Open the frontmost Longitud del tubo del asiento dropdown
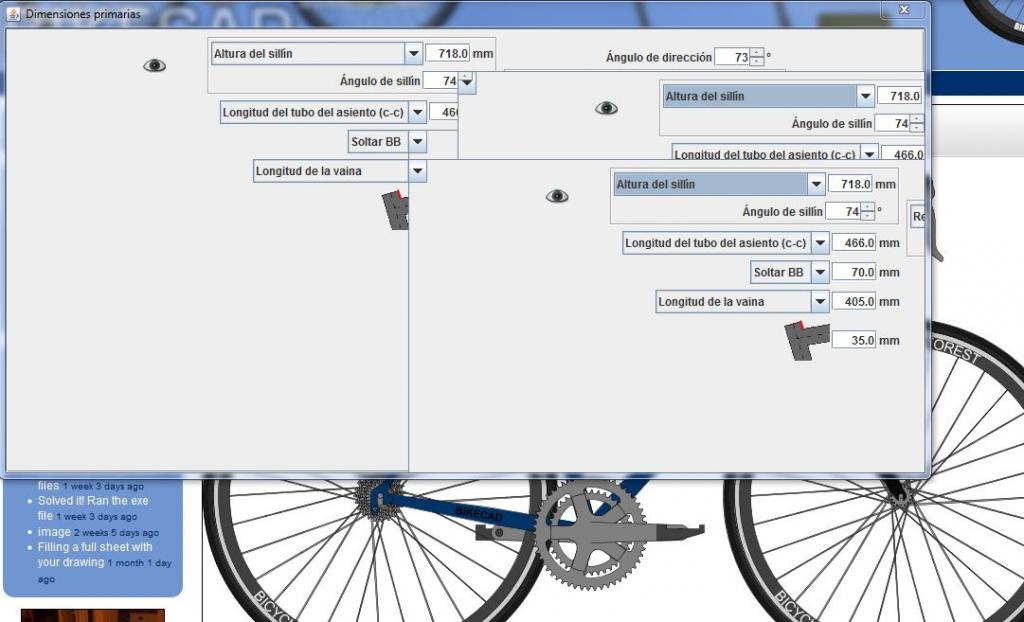 pyautogui.click(x=819, y=243)
